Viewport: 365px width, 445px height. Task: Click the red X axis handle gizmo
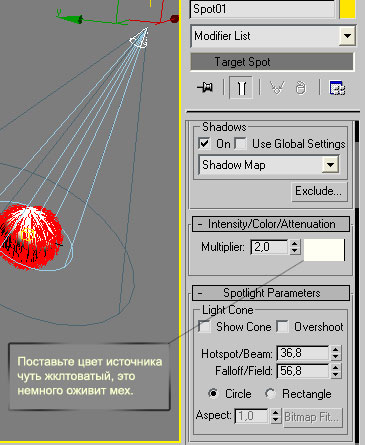pyautogui.click(x=174, y=19)
